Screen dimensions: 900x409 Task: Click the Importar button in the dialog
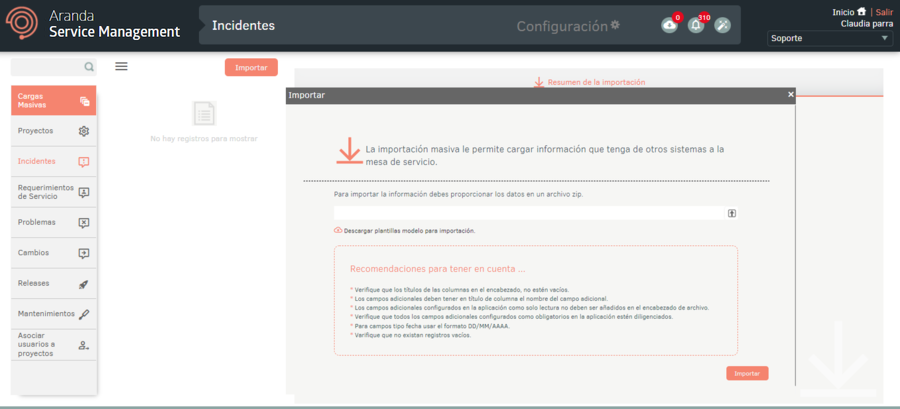coord(747,373)
